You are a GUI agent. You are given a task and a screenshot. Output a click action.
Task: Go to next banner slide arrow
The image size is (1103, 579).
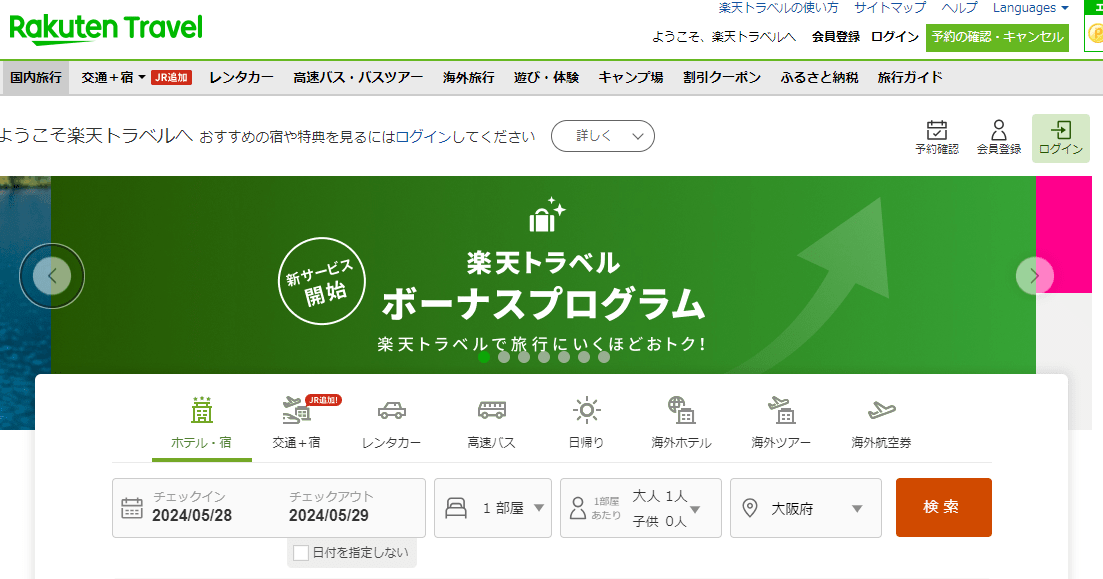pyautogui.click(x=1034, y=276)
